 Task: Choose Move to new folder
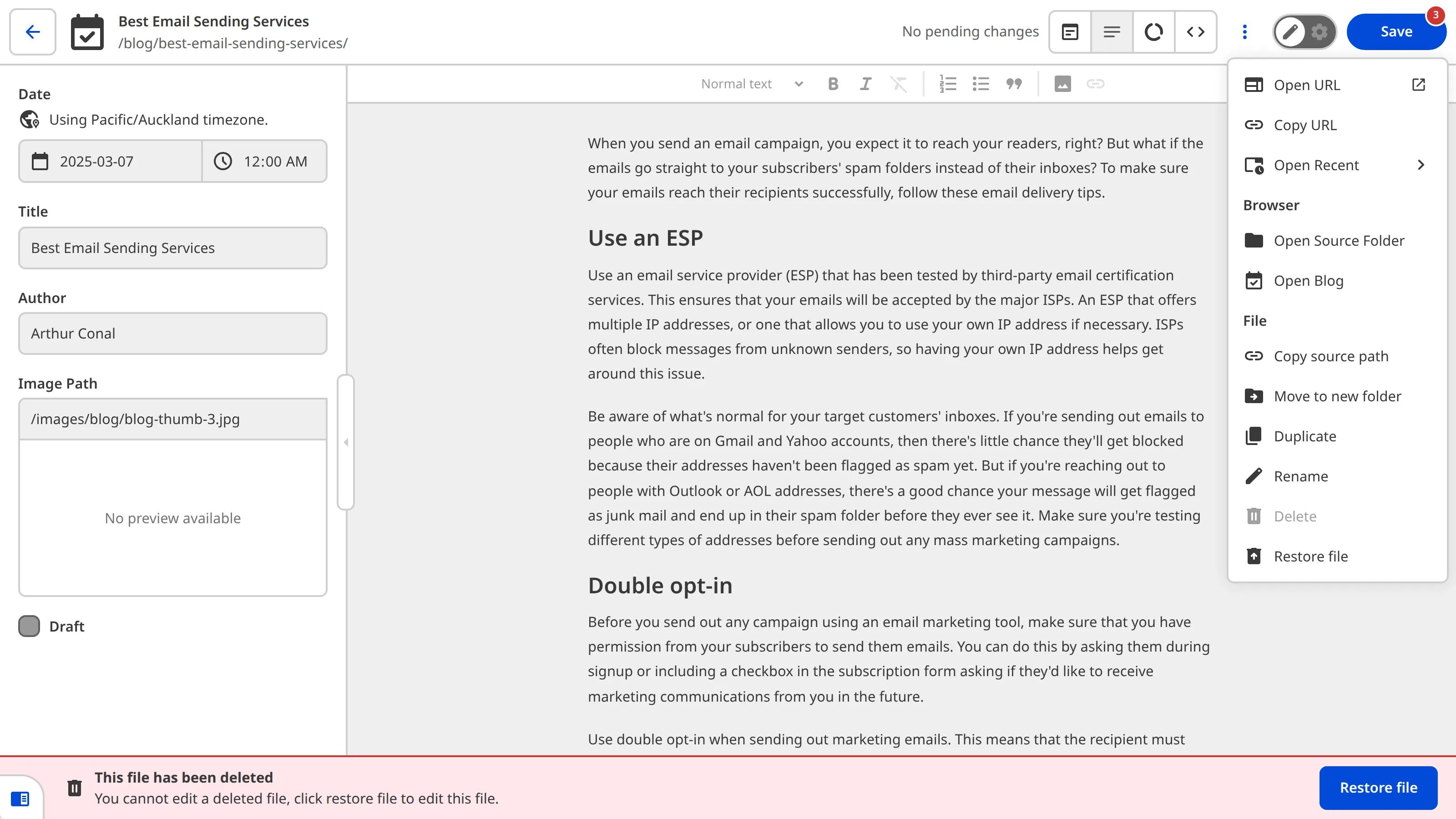pos(1337,396)
